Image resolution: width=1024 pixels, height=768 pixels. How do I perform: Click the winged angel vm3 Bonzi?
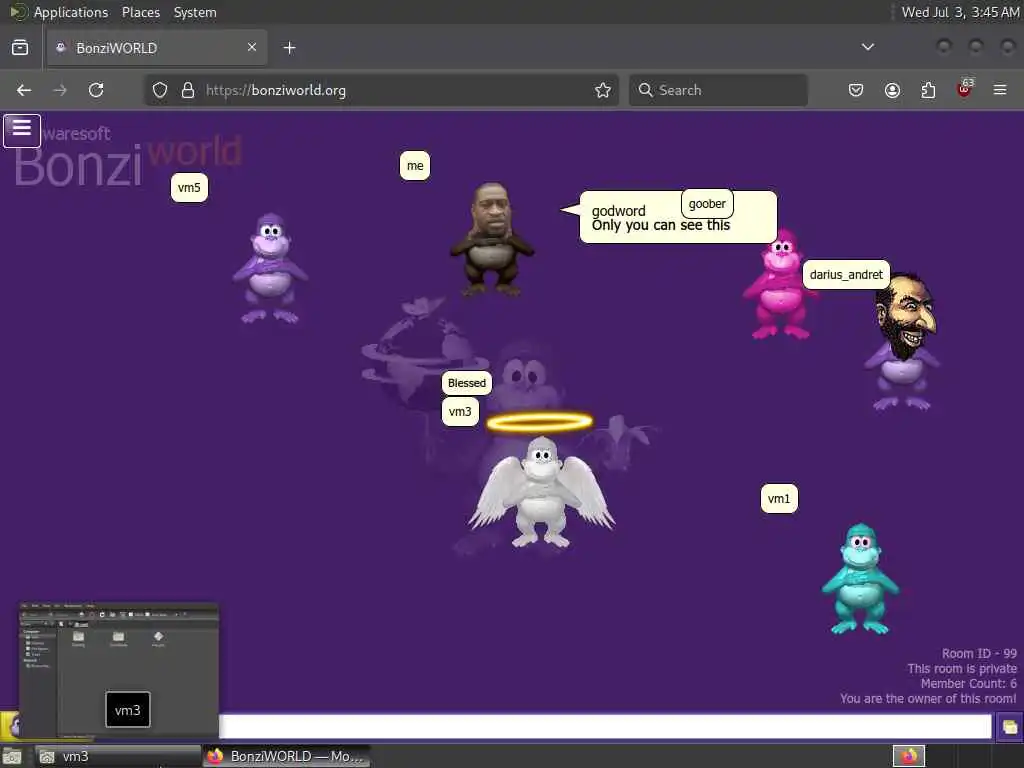coord(541,490)
